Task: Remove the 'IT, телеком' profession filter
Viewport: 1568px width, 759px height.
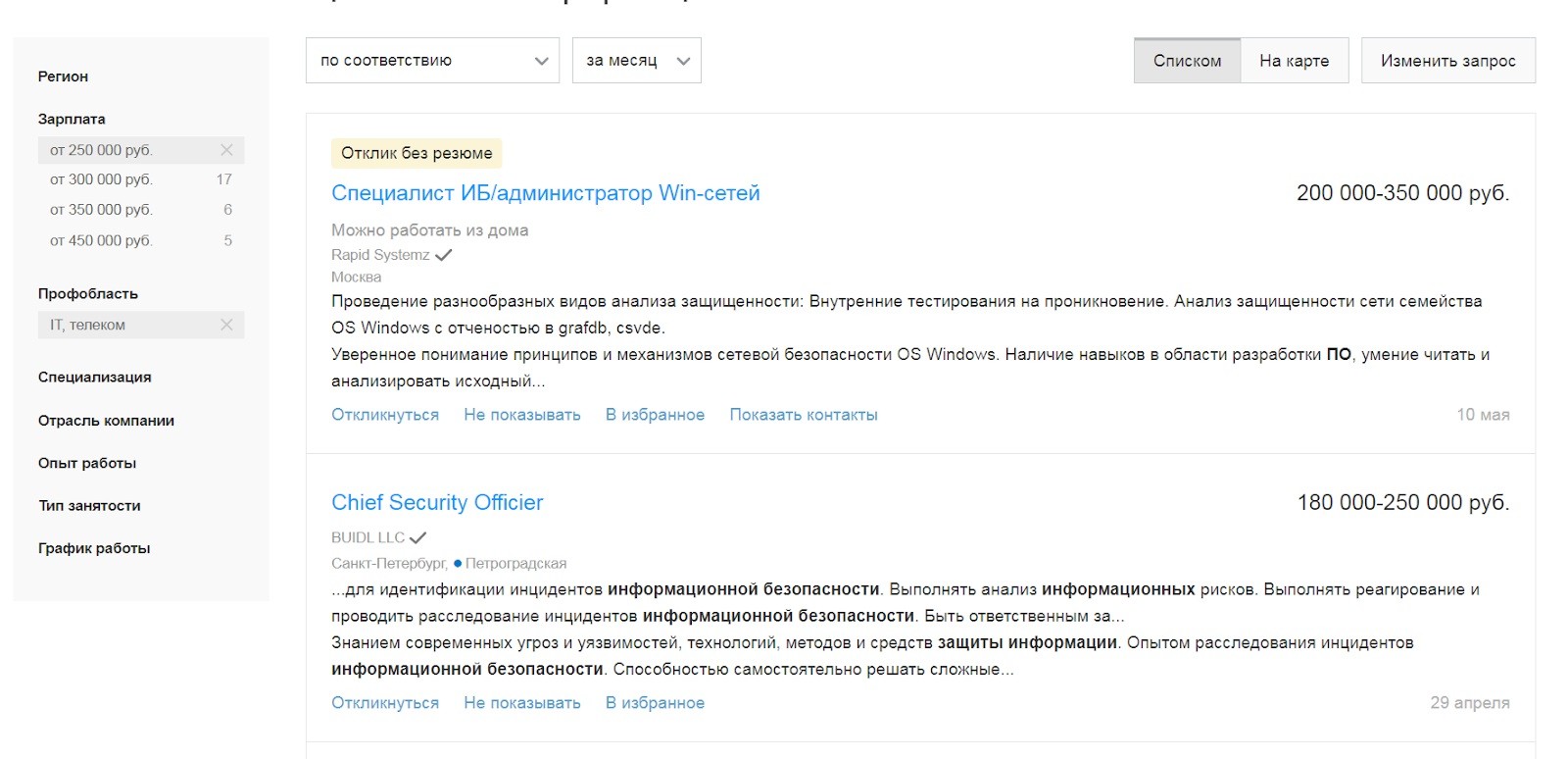Action: coord(227,324)
